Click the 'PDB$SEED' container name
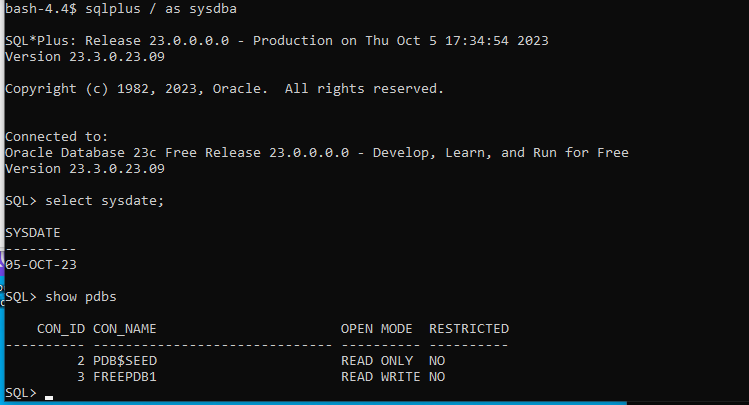The image size is (749, 405). (125, 361)
